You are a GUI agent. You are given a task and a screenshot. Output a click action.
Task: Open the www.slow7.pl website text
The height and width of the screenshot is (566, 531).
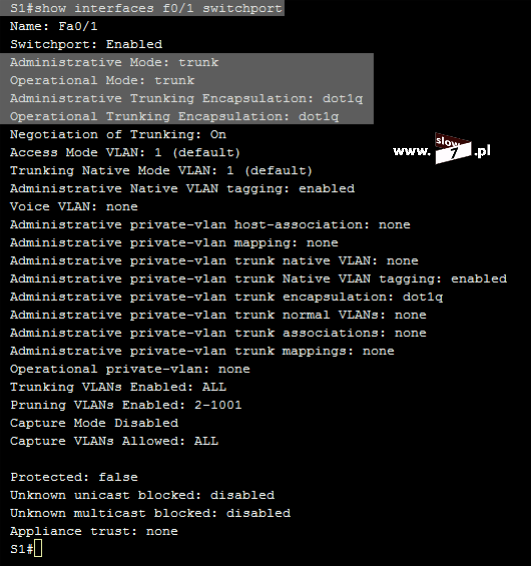[442, 149]
